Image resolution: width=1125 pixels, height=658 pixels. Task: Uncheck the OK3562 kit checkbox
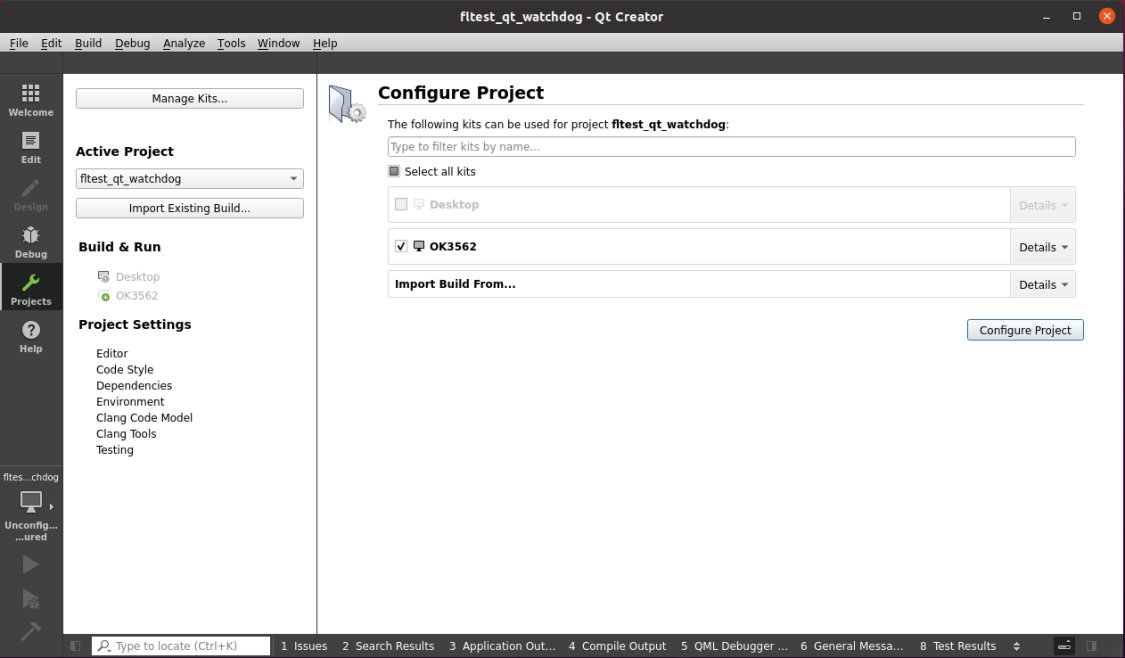(x=401, y=246)
